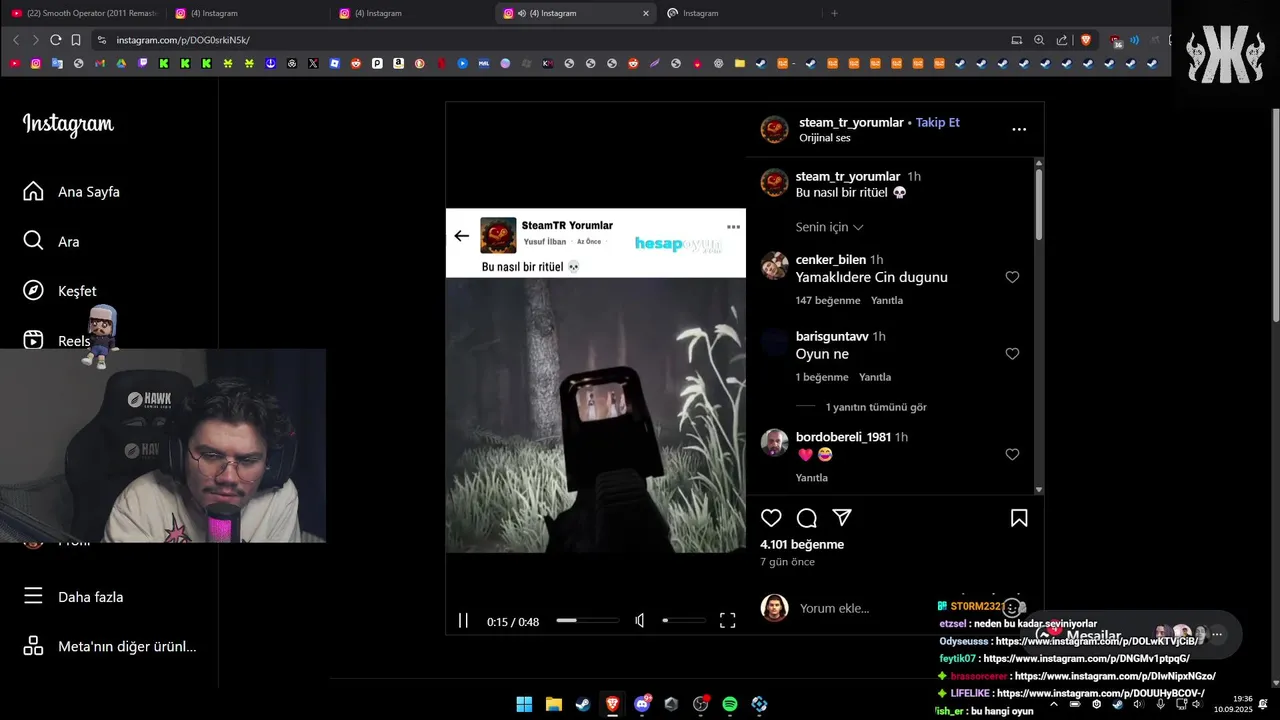
Task: Open YouTube bookmark in bookmarks bar
Action: 15,63
